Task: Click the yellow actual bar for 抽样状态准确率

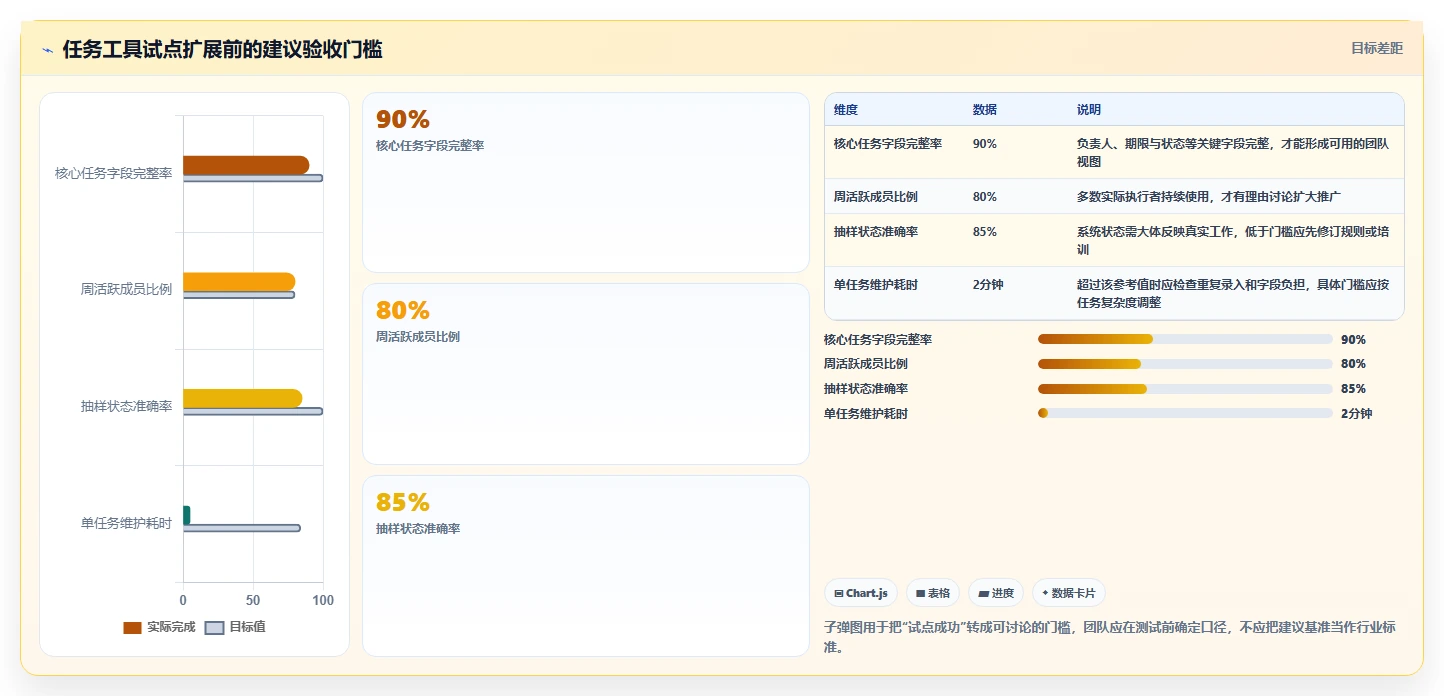Action: (x=242, y=398)
